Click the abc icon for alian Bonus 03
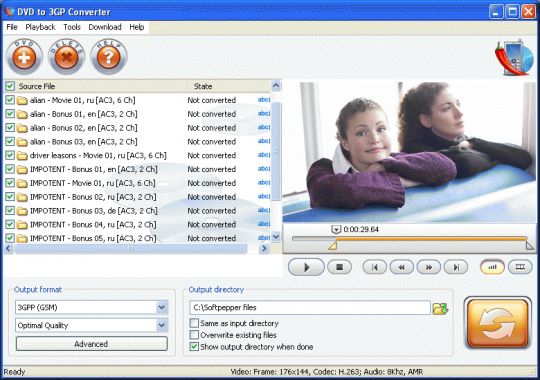This screenshot has height=380, width=540. coord(264,141)
